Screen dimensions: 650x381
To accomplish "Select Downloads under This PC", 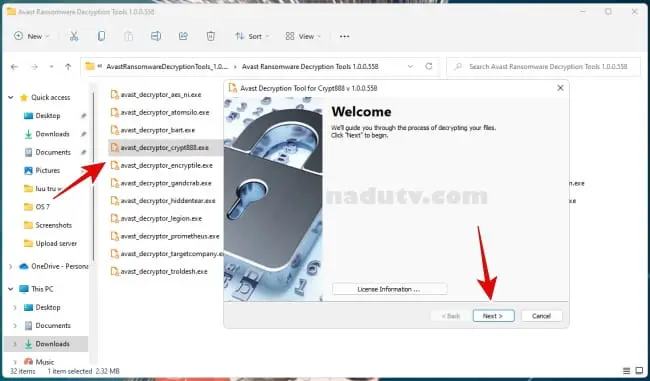I will click(52, 344).
